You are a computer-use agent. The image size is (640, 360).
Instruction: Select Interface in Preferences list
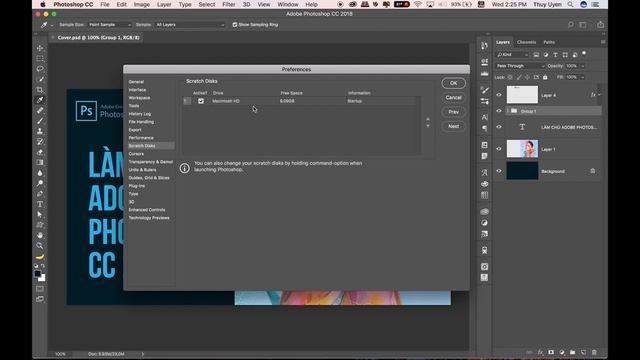[x=138, y=90]
